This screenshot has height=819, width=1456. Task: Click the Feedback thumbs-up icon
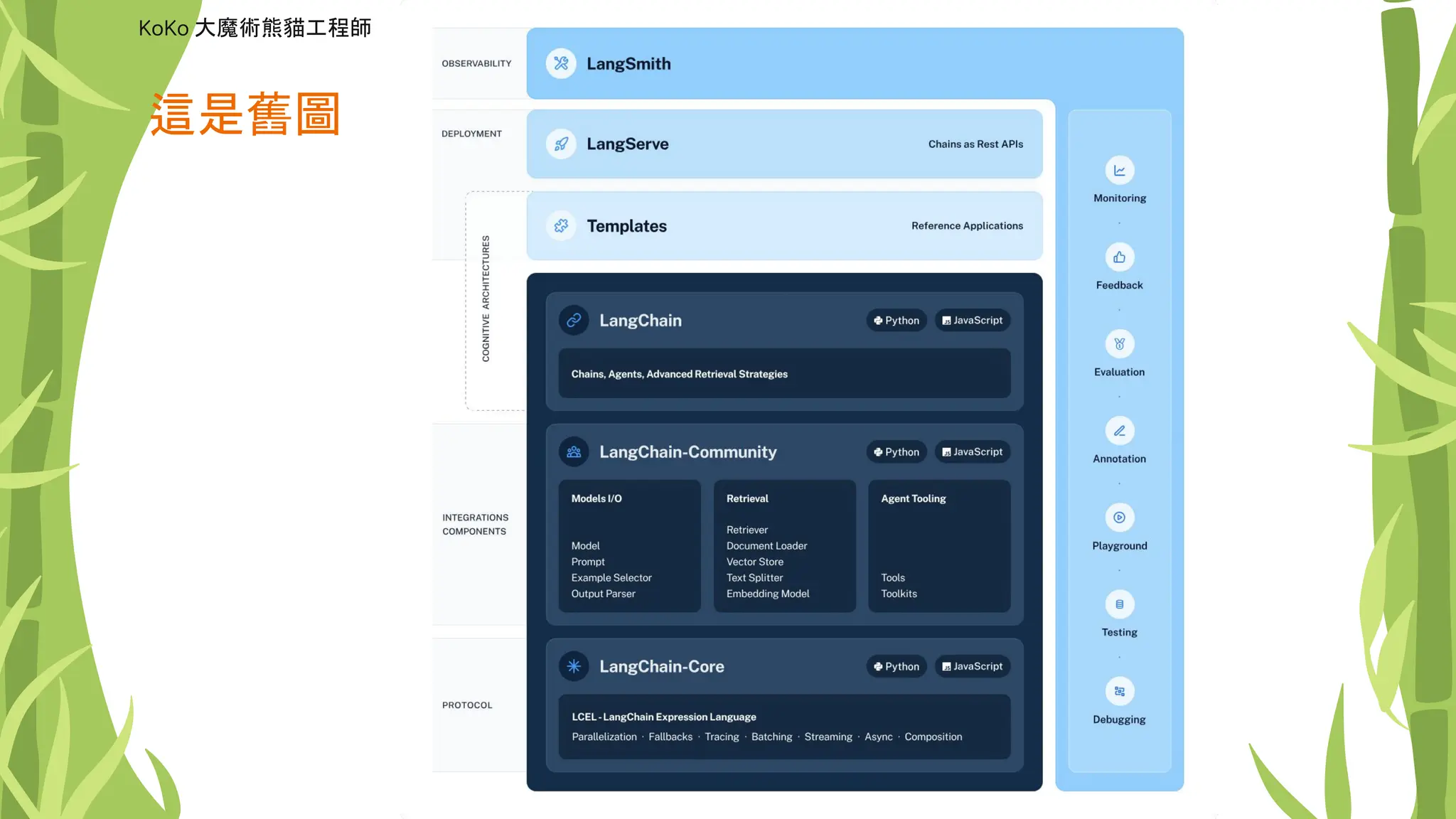point(1119,257)
